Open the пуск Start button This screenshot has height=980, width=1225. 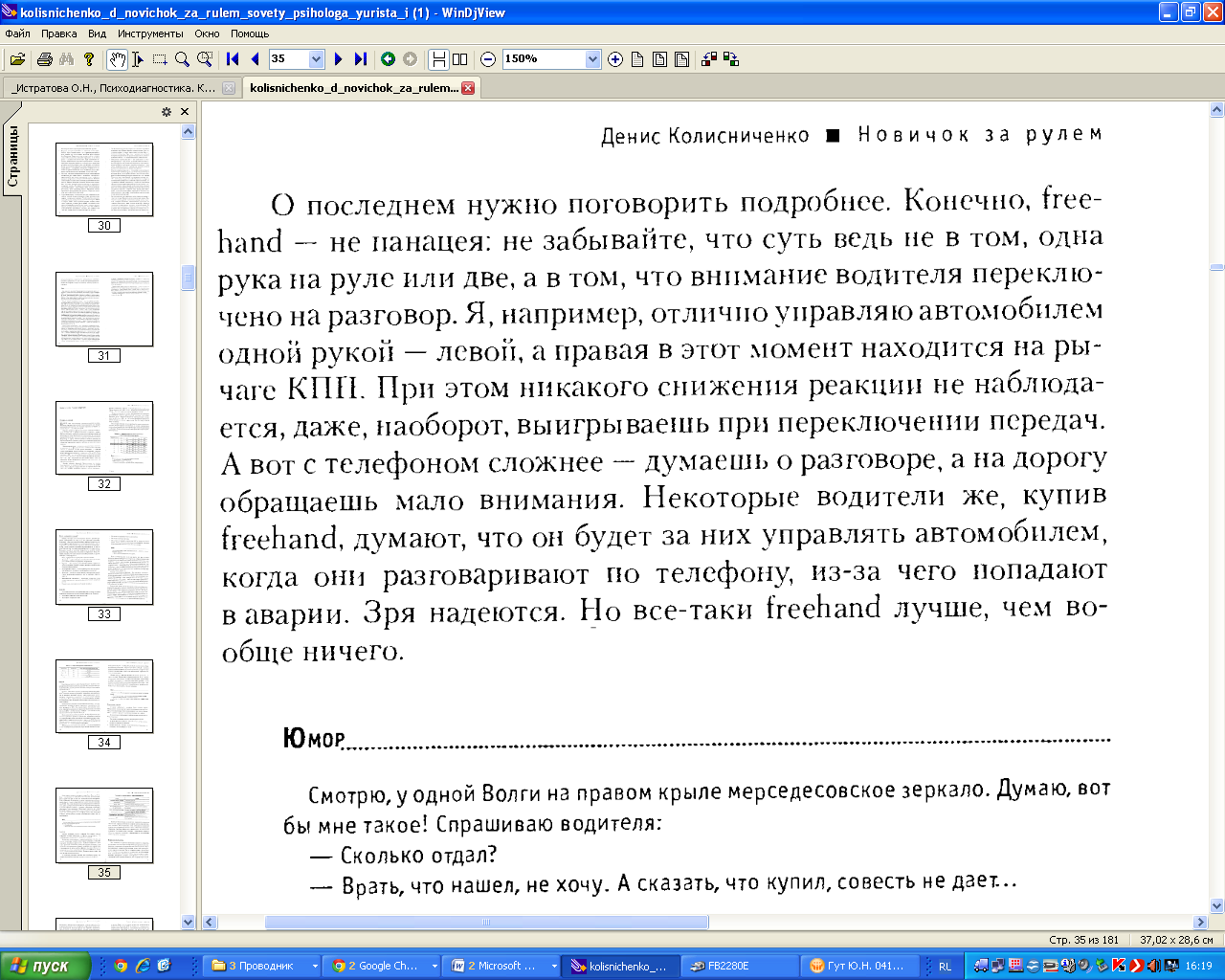coord(45,966)
